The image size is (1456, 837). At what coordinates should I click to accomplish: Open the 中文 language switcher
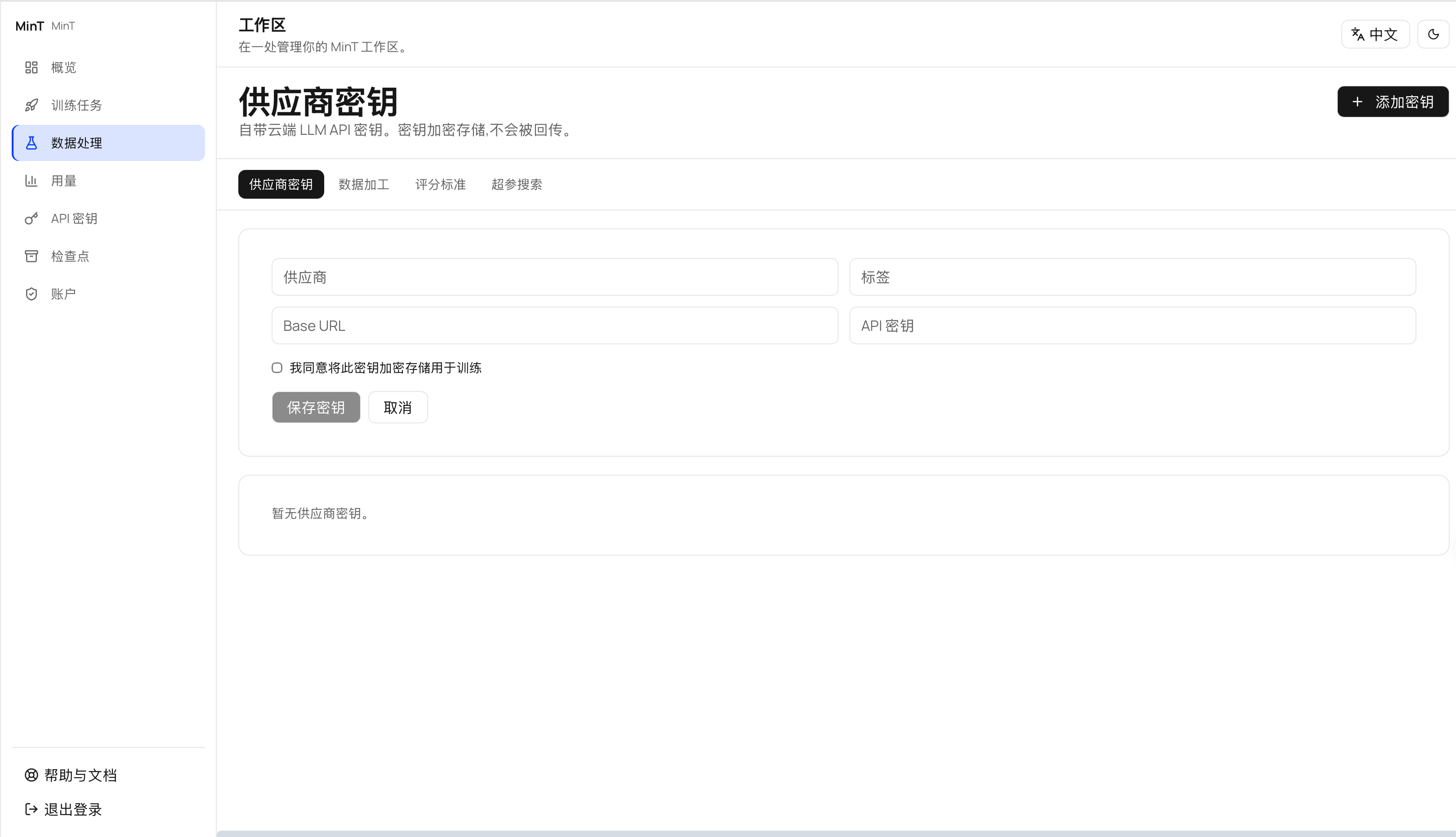[1375, 34]
